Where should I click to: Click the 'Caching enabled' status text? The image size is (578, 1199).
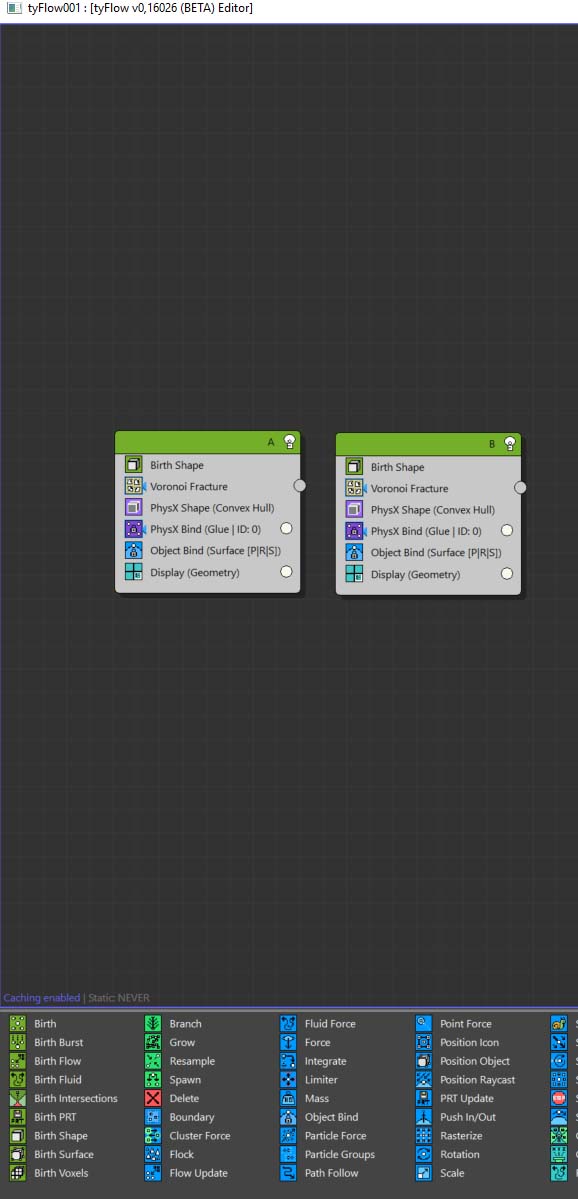point(41,998)
